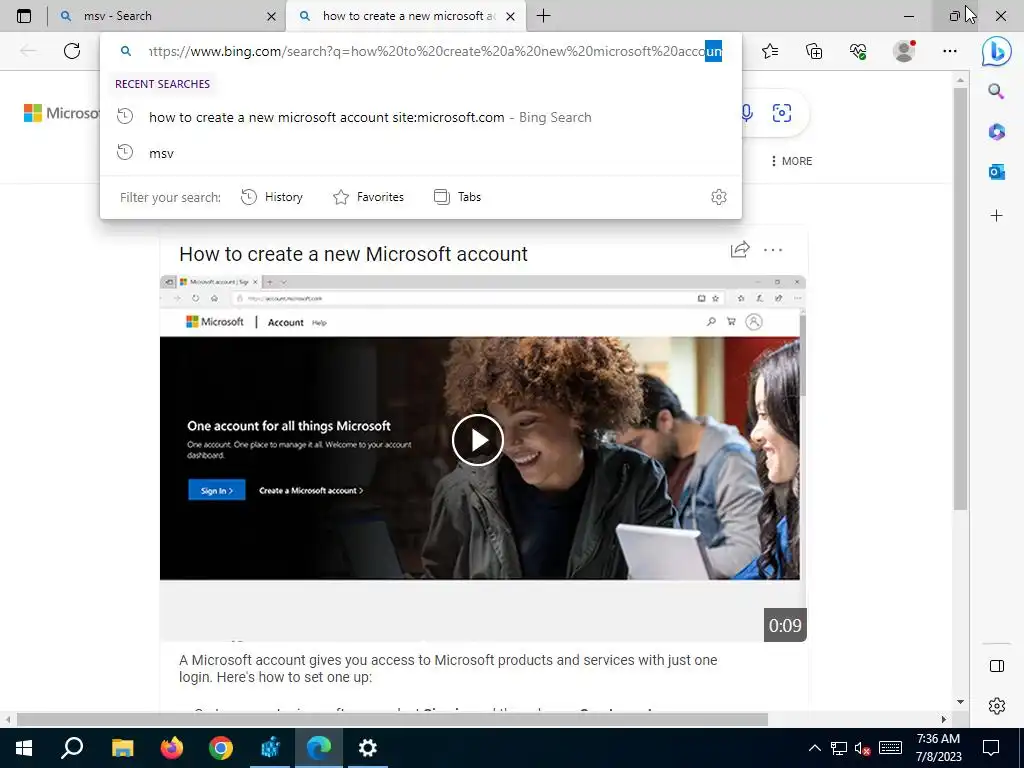The width and height of the screenshot is (1024, 768).
Task: Open Bing Chat sidebar icon
Action: point(996,52)
